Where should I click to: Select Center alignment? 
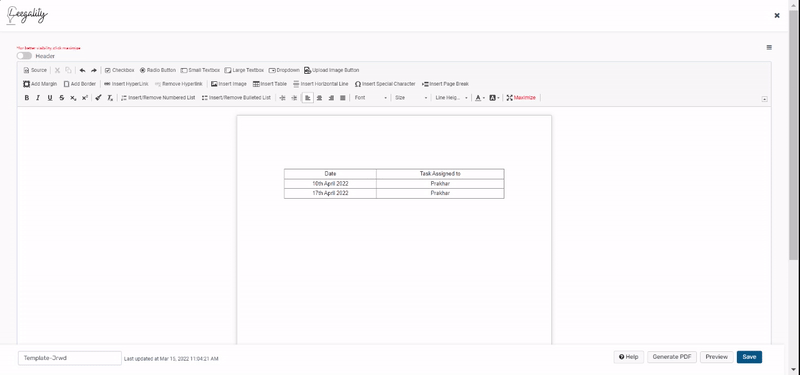319,97
